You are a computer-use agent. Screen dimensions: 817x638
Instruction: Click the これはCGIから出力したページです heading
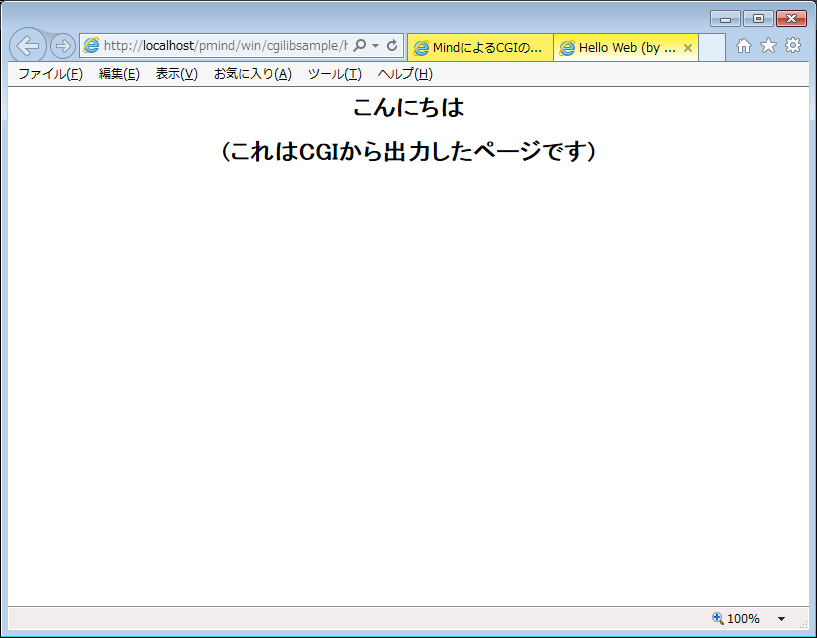coord(408,152)
